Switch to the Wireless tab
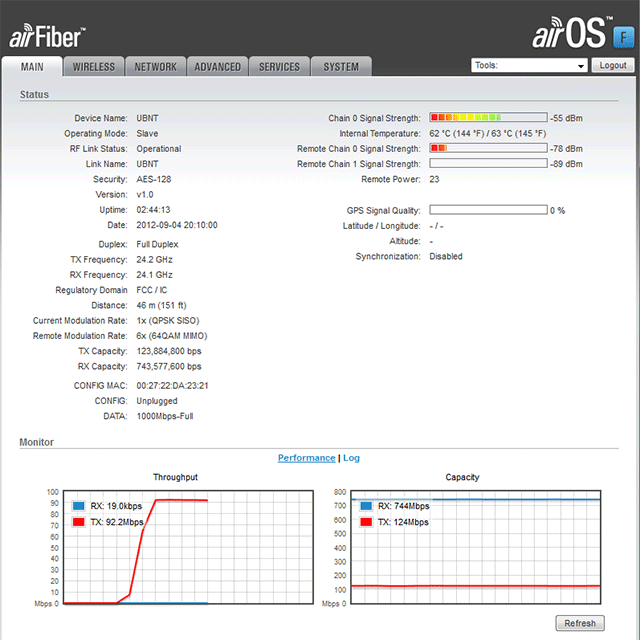The image size is (640, 640). [x=94, y=67]
